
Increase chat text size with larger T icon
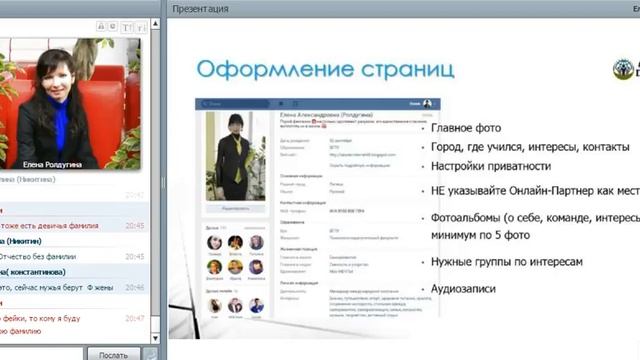[x=127, y=27]
